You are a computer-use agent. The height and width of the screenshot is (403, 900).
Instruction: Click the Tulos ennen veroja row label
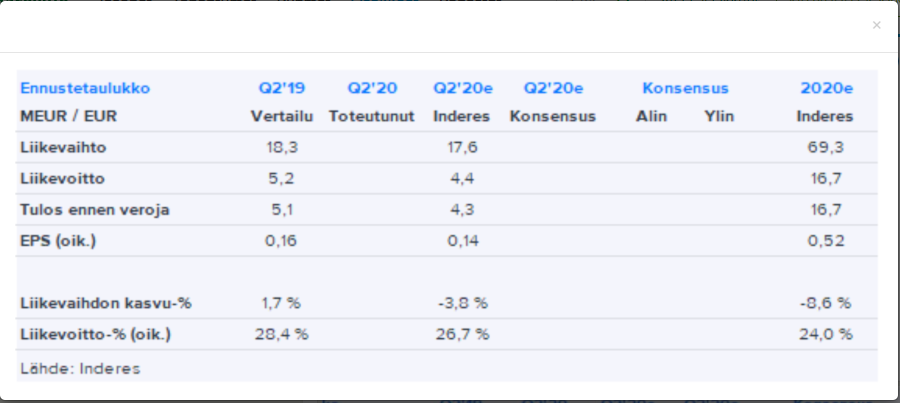[95, 209]
